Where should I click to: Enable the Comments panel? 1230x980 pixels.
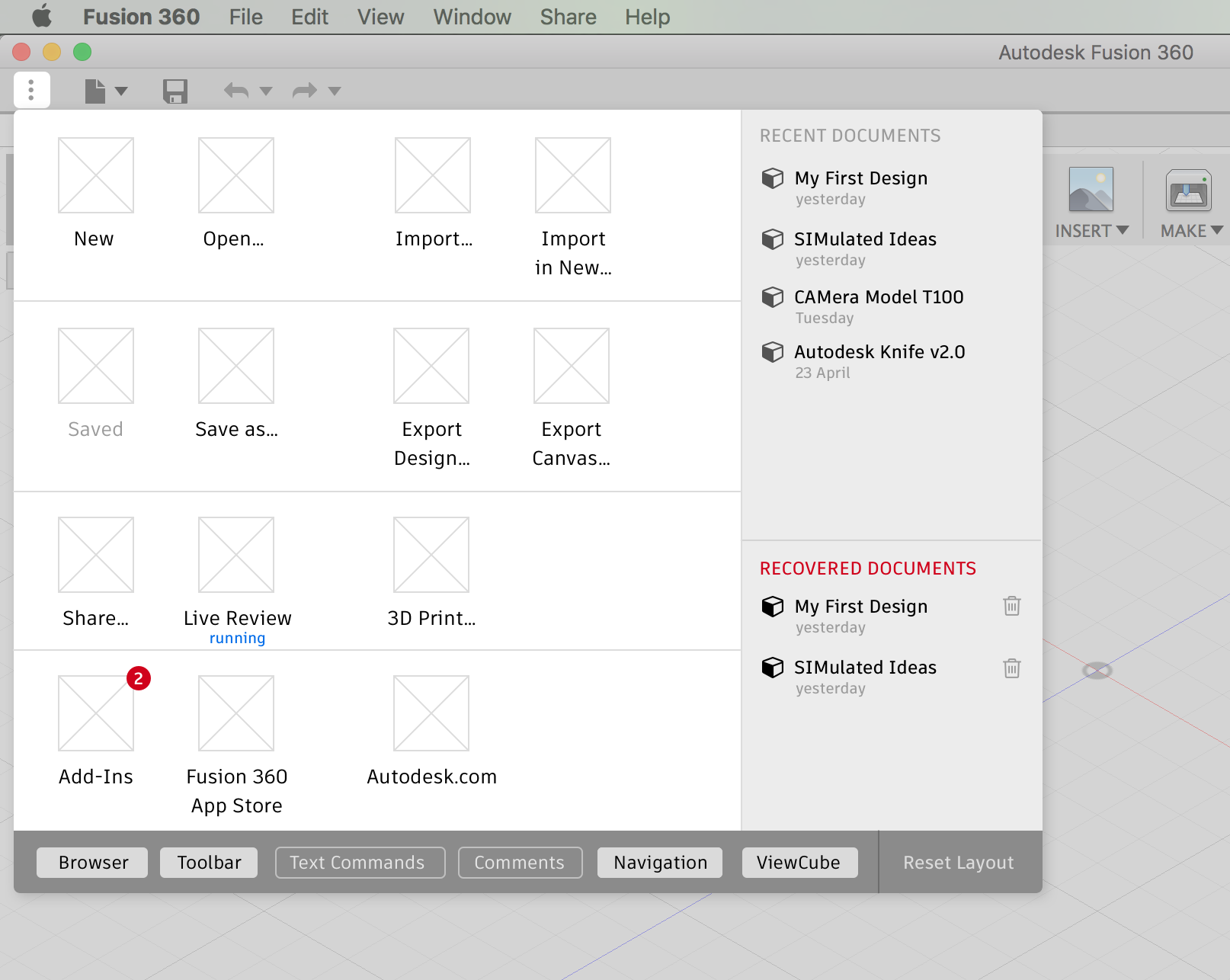click(520, 863)
